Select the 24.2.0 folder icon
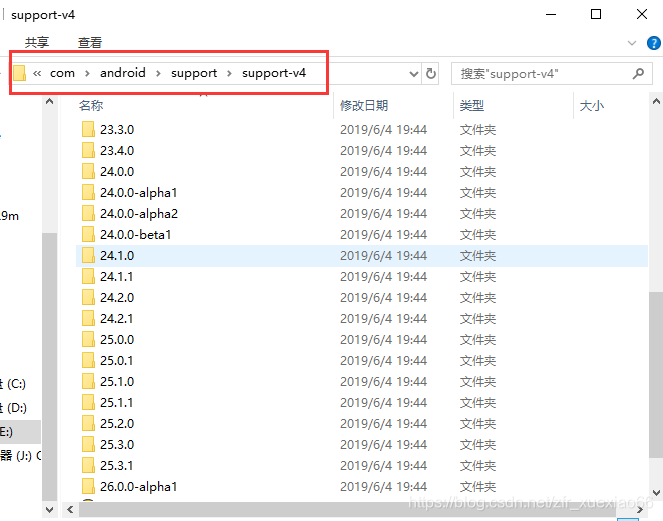This screenshot has height=521, width=663. tap(88, 297)
